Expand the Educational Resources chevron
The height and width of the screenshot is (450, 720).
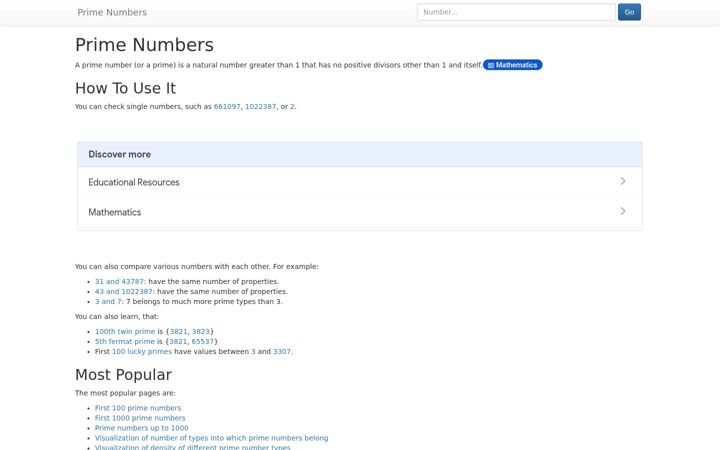[623, 181]
